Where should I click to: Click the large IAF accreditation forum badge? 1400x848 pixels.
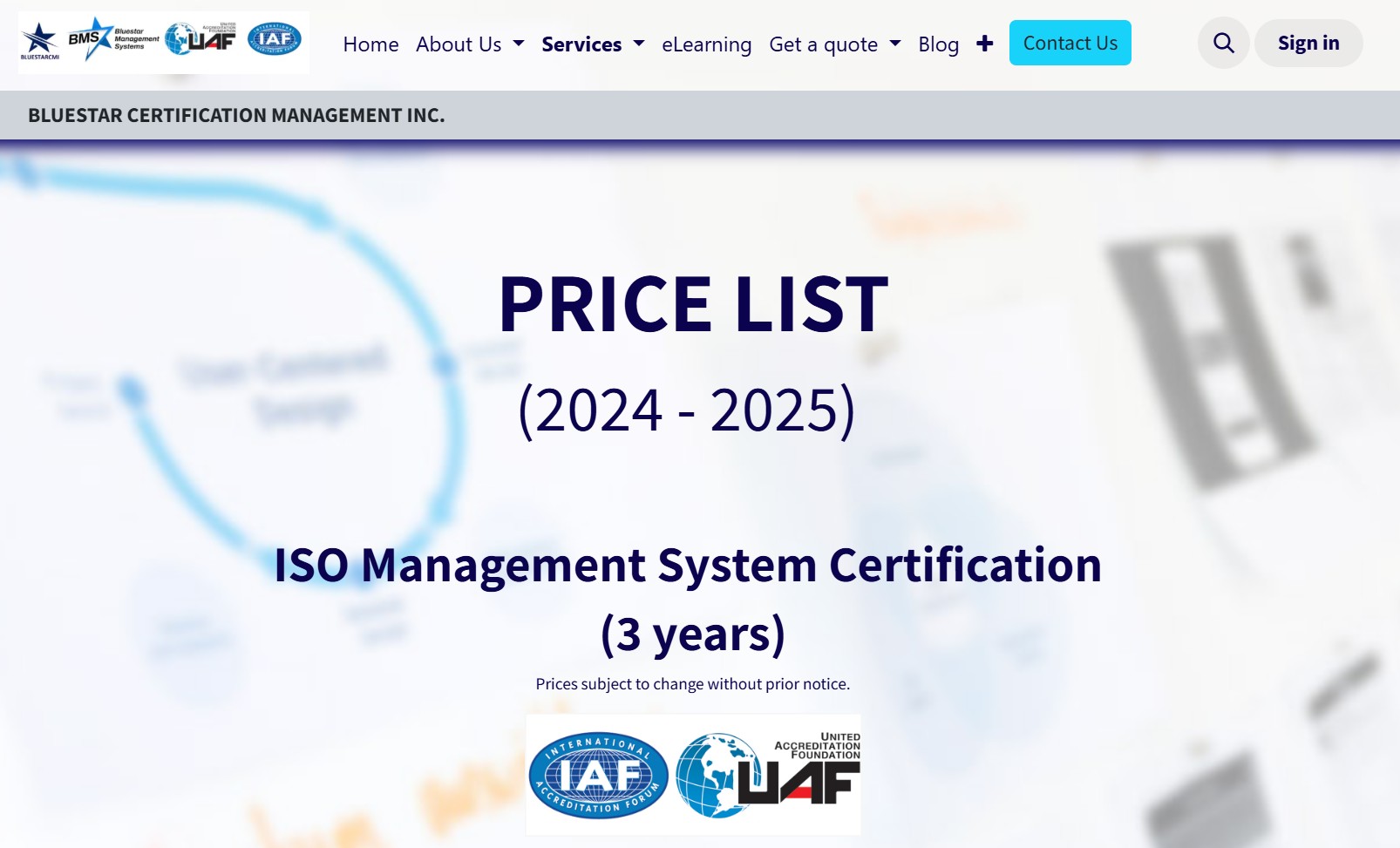pos(599,775)
